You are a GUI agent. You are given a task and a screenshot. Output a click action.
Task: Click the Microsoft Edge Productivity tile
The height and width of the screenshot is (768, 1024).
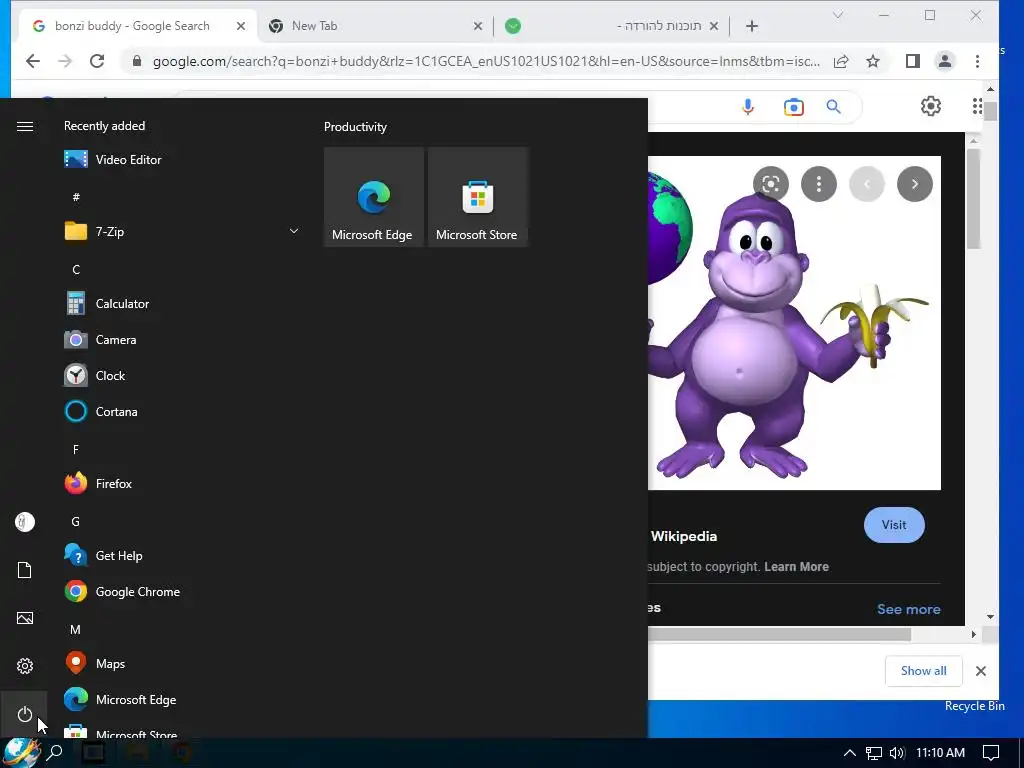click(374, 197)
